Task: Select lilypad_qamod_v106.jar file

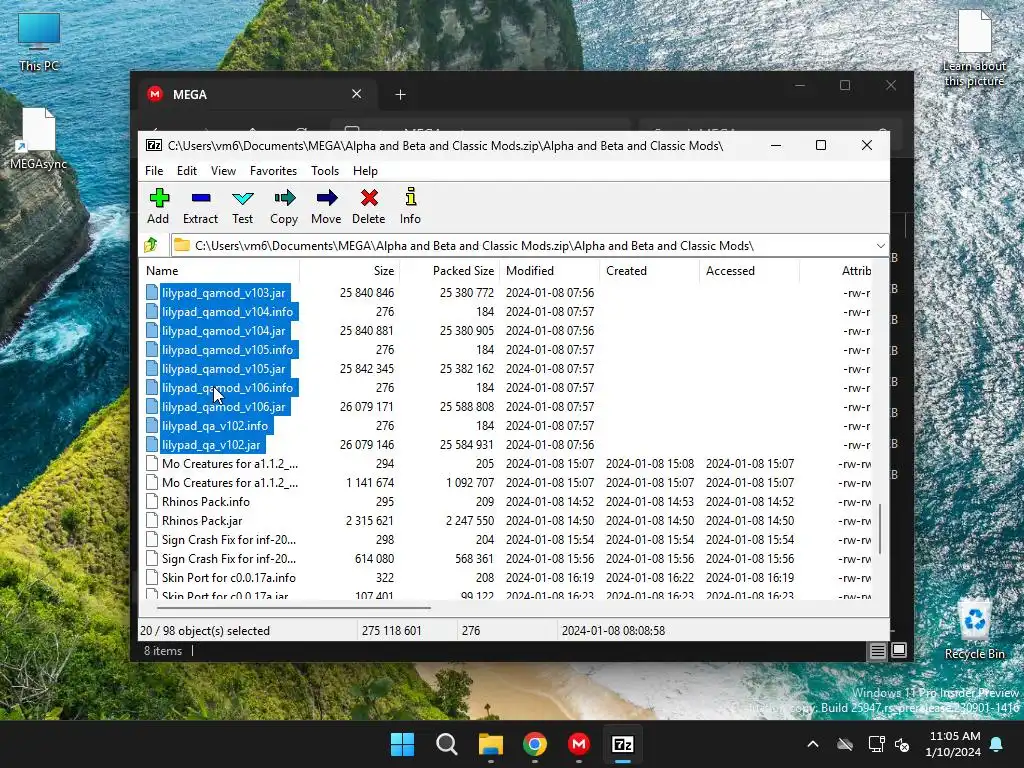Action: click(x=223, y=406)
